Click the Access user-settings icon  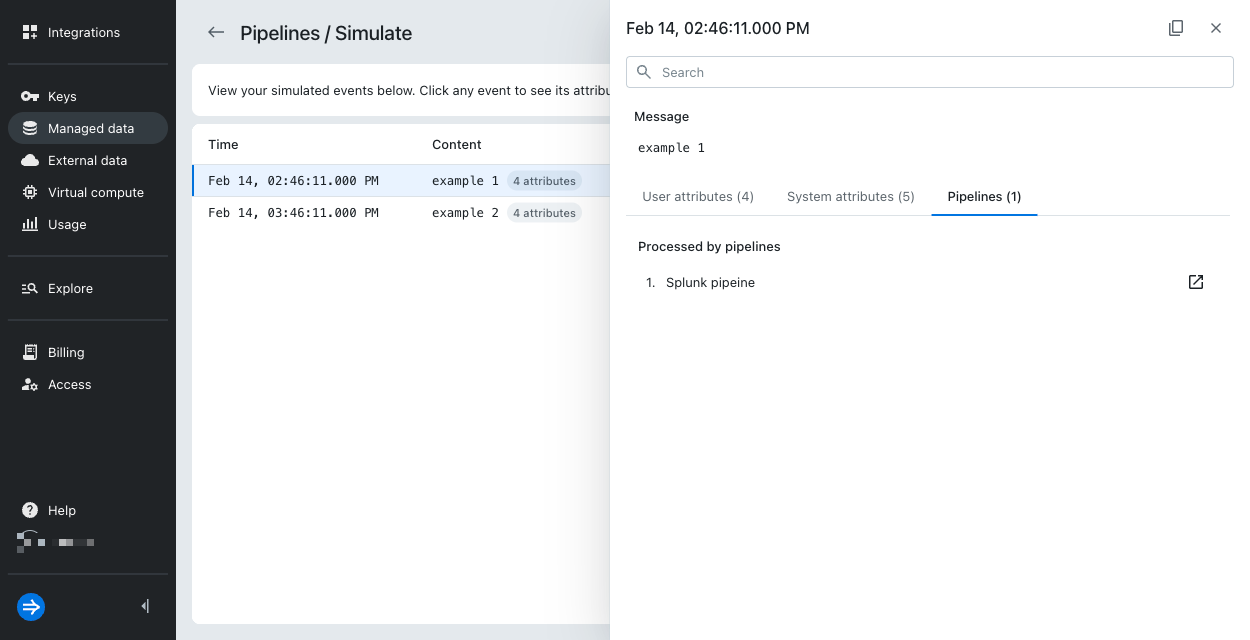click(x=30, y=384)
